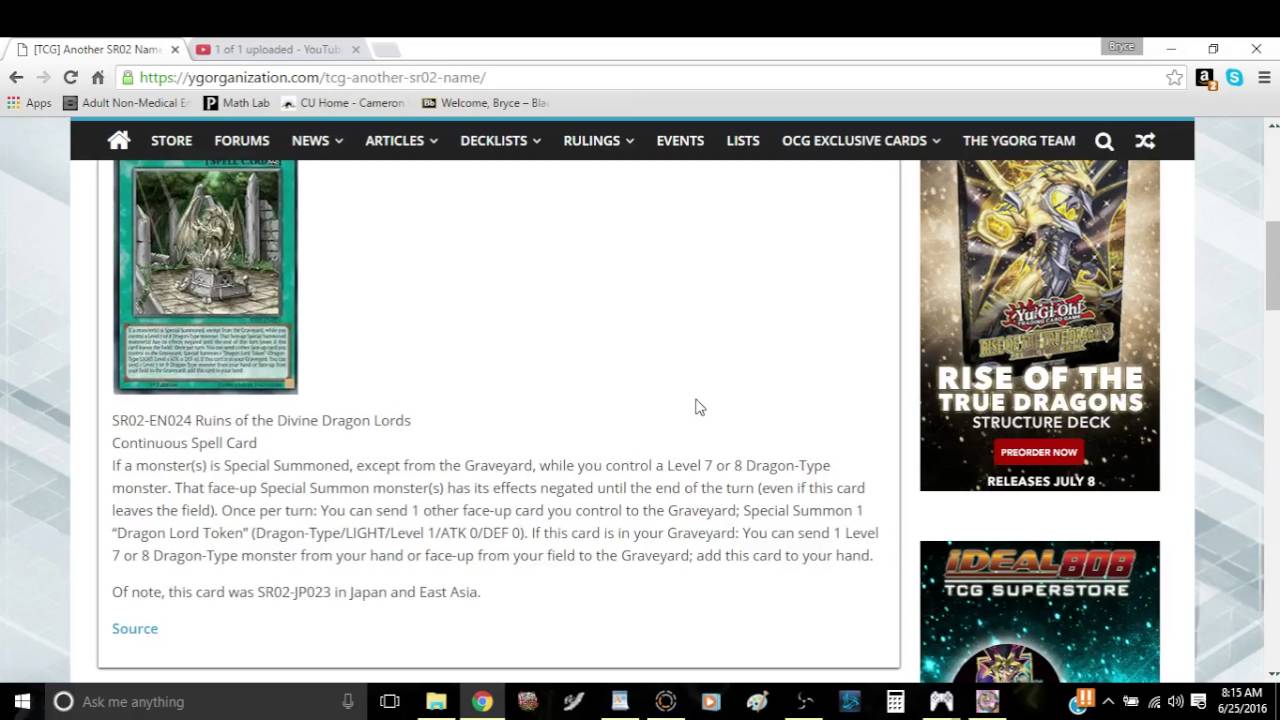Viewport: 1280px width, 720px height.
Task: Click the Continuous Spell Card text
Action: (x=184, y=443)
